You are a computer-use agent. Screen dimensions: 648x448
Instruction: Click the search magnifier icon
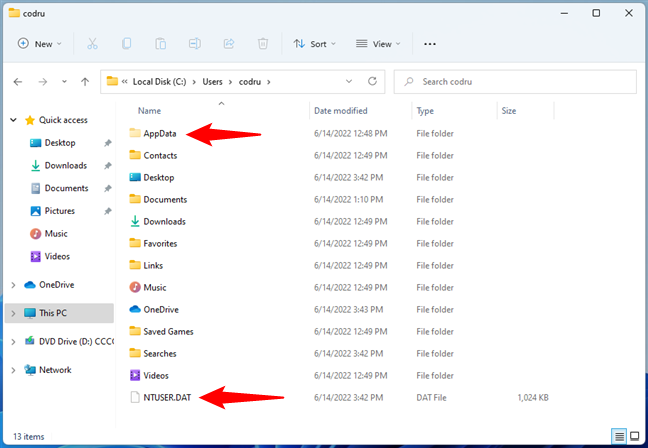(x=409, y=81)
